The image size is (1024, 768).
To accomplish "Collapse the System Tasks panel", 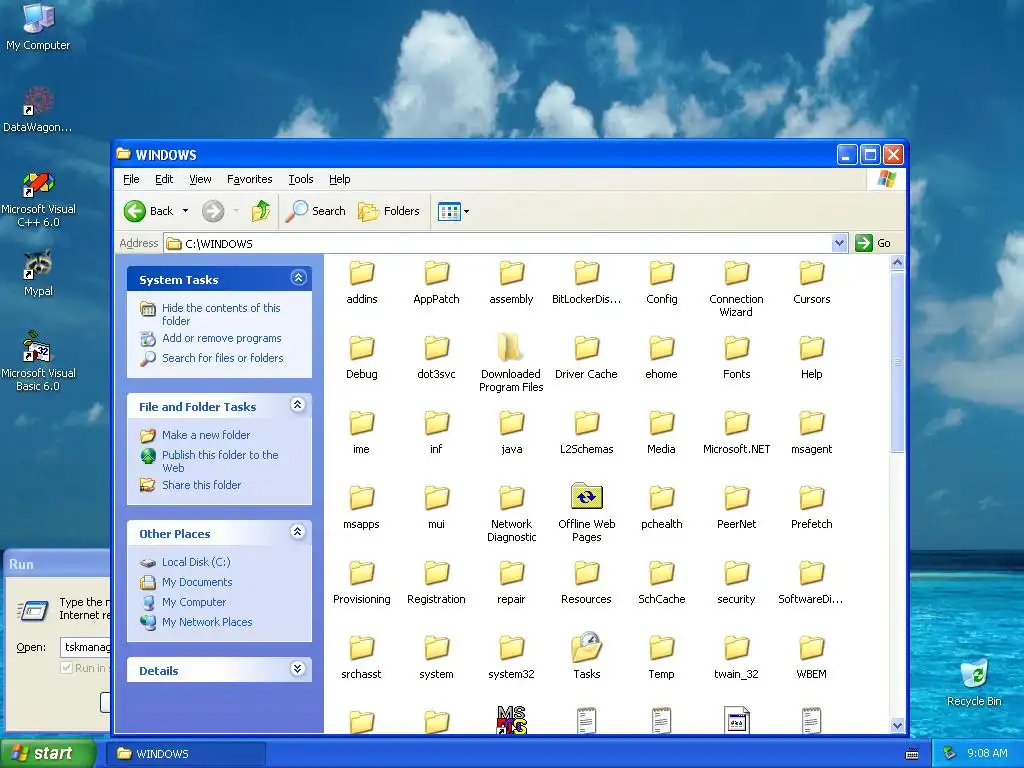I will (x=298, y=278).
